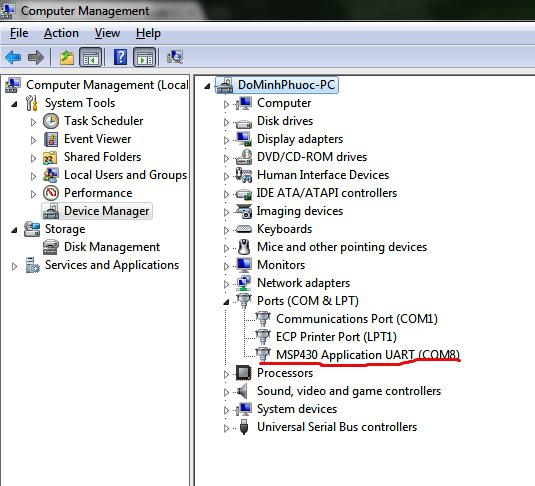Click the Services and Applications icon

[x=32, y=265]
